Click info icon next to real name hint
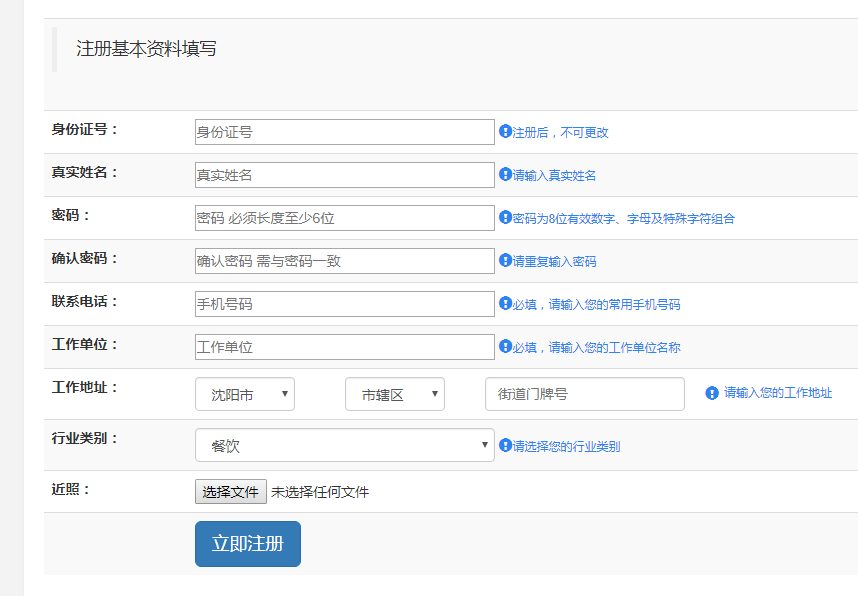 (x=505, y=174)
